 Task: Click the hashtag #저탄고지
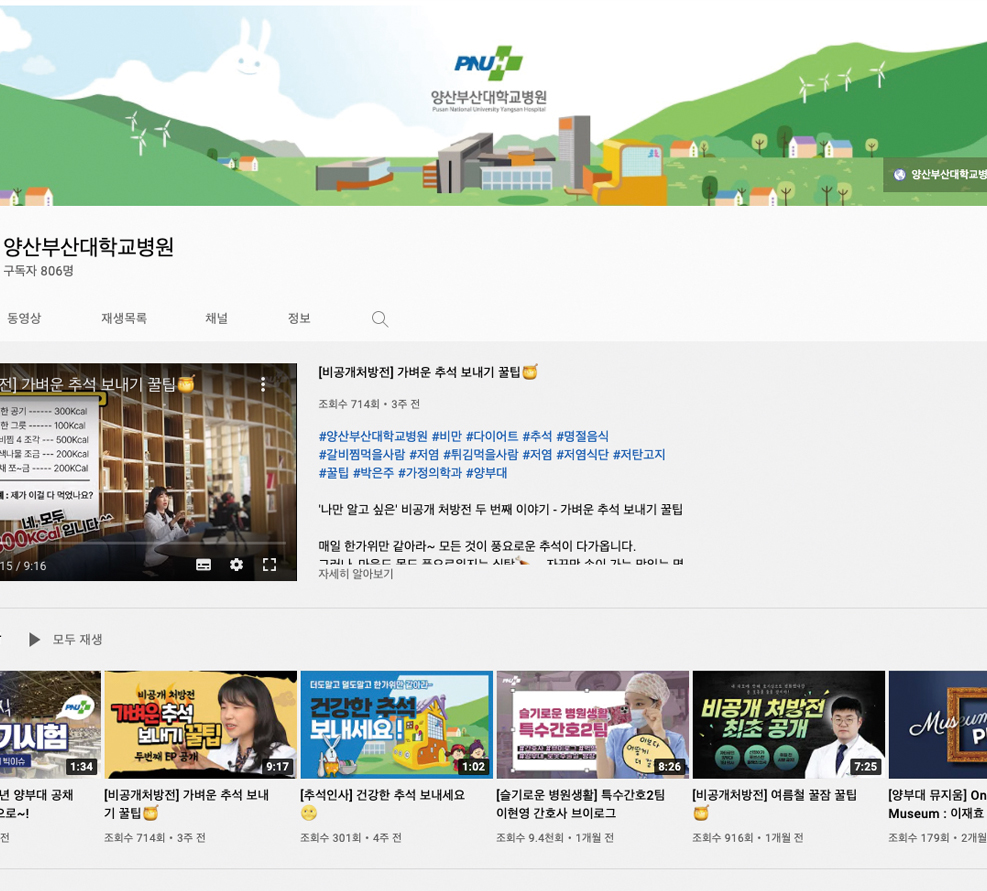640,455
